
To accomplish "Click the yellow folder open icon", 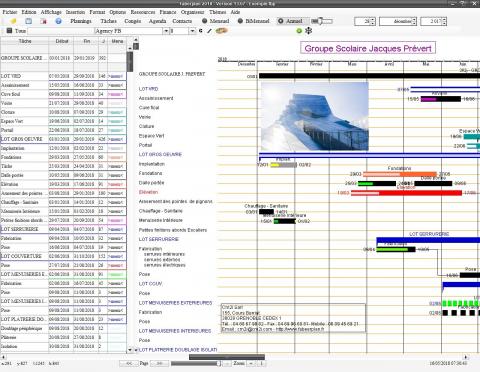I will (14, 21).
